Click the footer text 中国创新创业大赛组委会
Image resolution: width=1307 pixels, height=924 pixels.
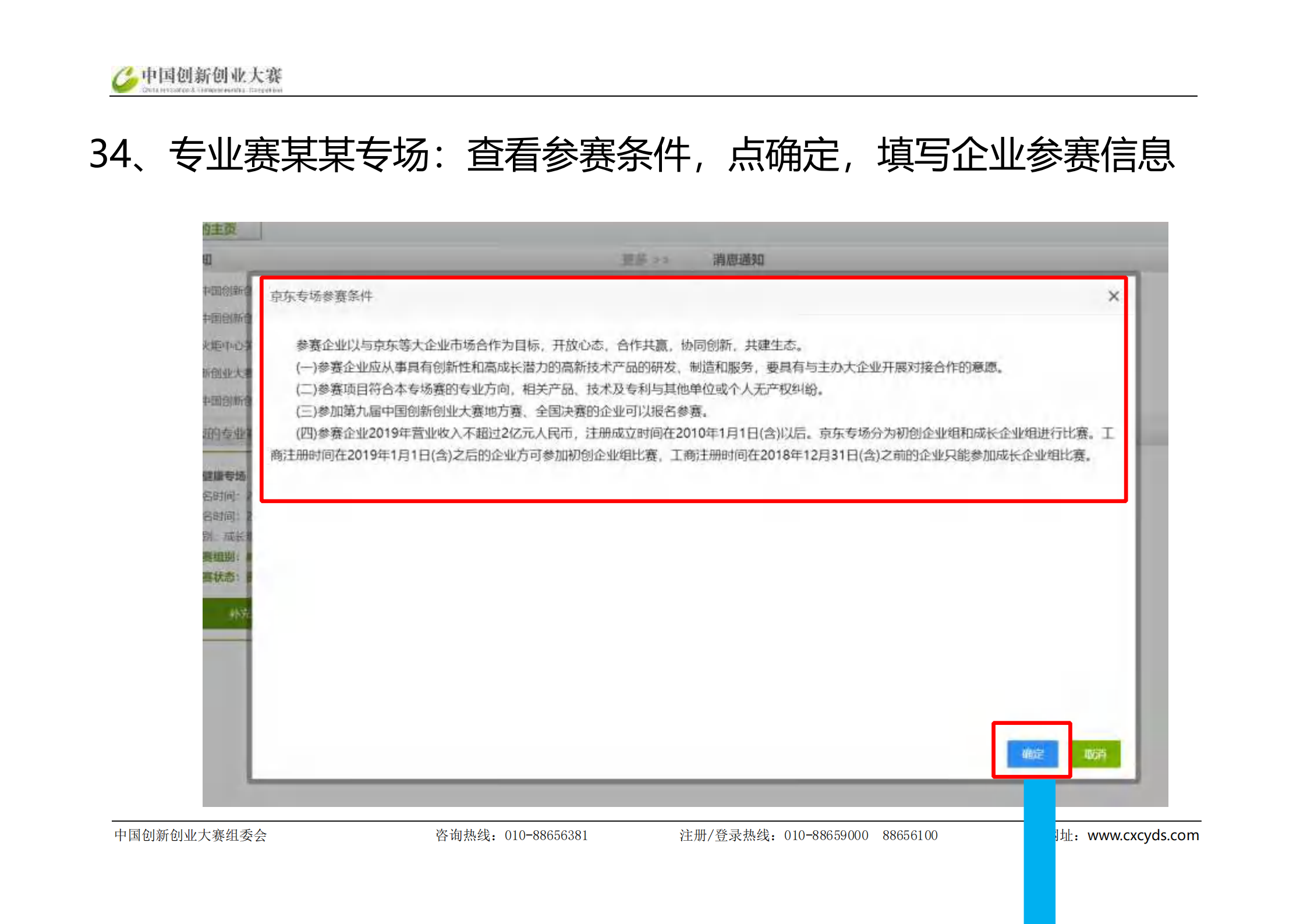pos(190,836)
